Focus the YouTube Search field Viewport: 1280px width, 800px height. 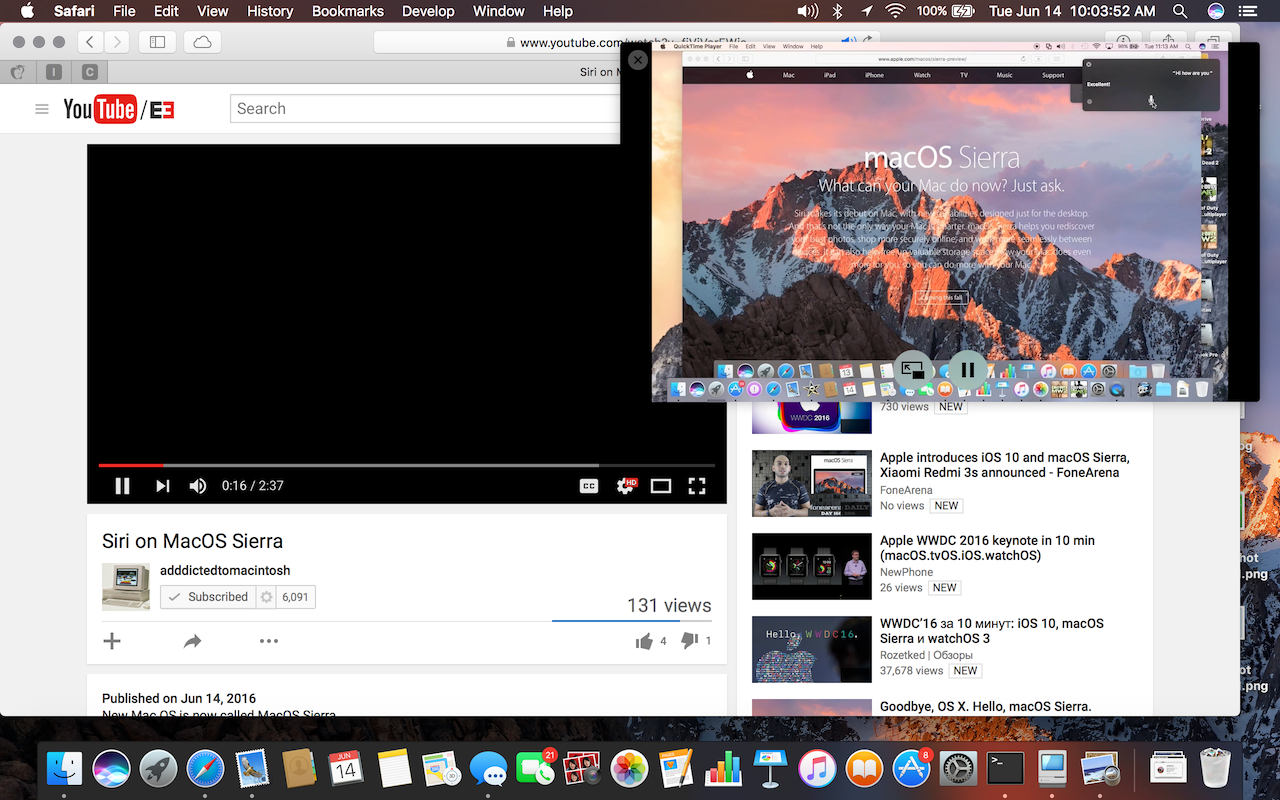coord(426,109)
